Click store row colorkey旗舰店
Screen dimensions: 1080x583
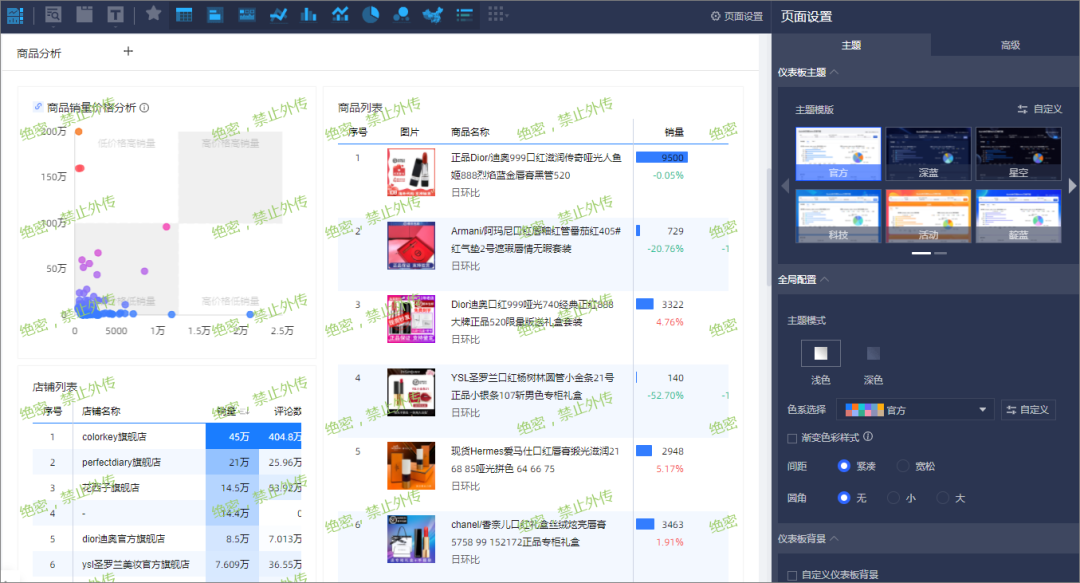pyautogui.click(x=167, y=436)
